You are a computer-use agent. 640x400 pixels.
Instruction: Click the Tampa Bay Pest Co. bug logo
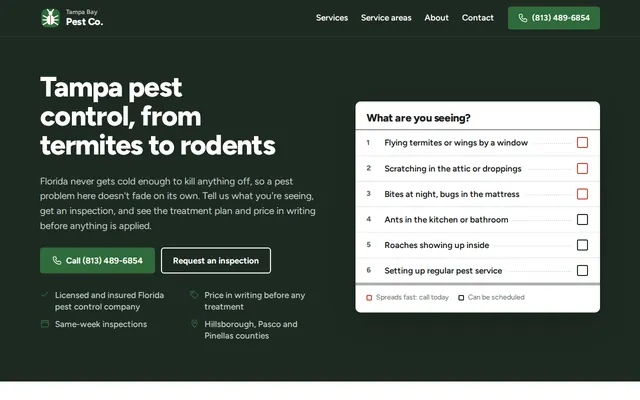(x=50, y=18)
